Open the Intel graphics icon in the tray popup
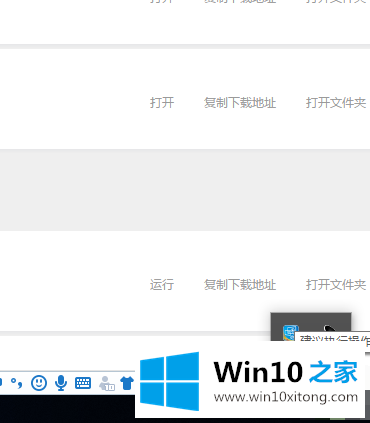370x423 pixels. click(x=289, y=332)
